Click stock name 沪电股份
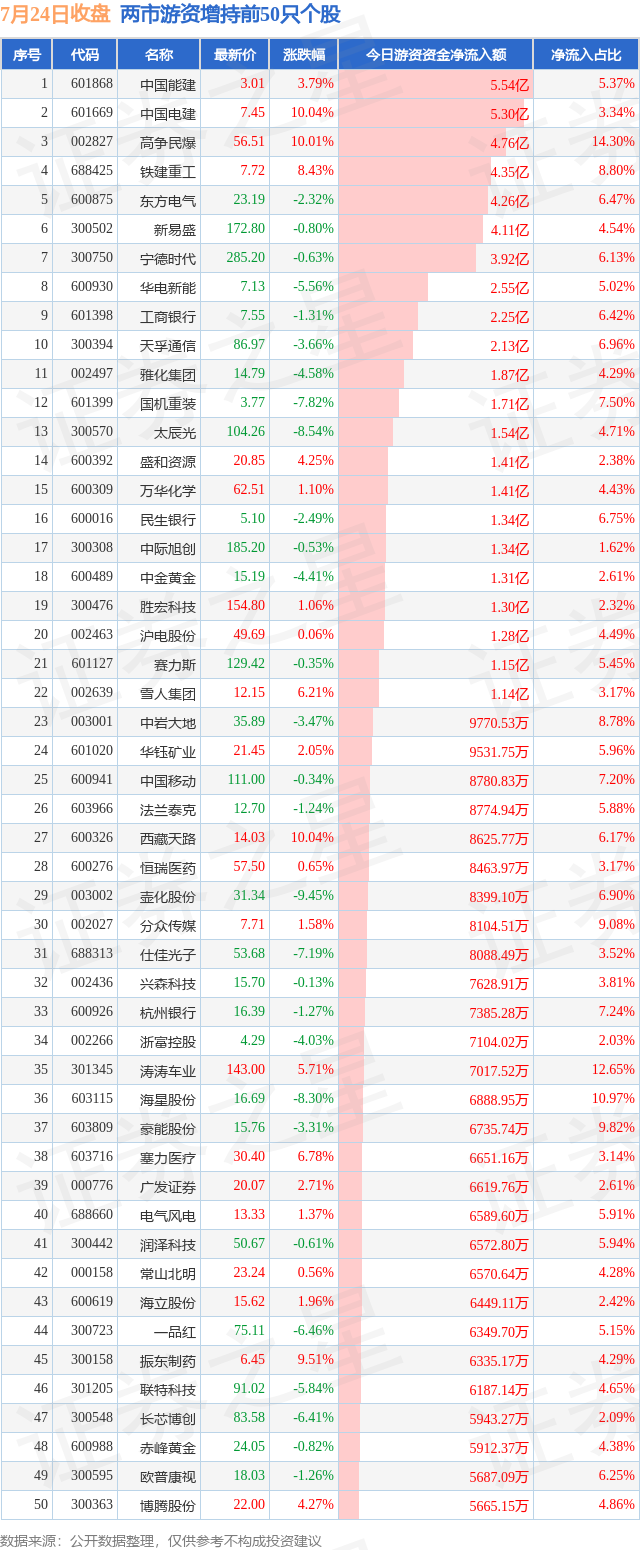The width and height of the screenshot is (640, 1550). [x=168, y=635]
